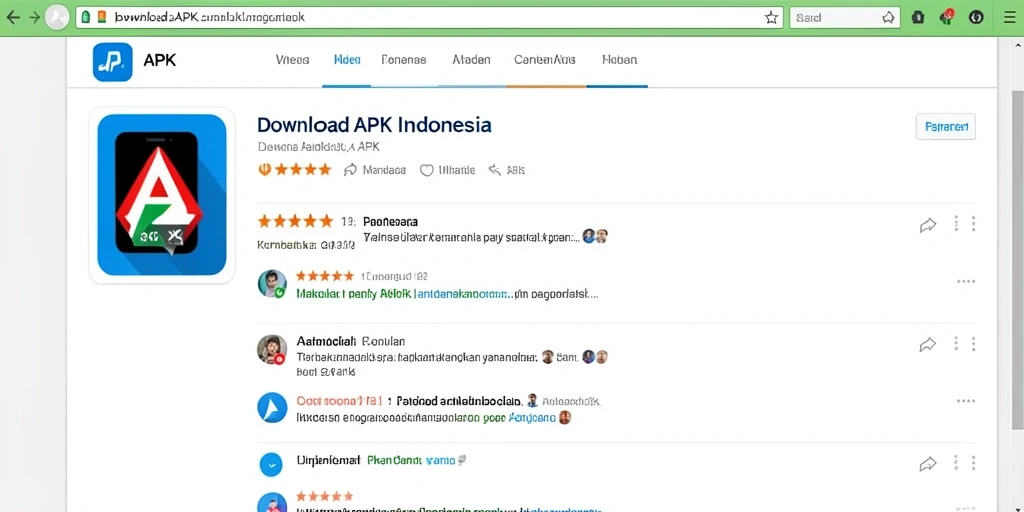Image resolution: width=1024 pixels, height=512 pixels.
Task: Click the APK site name text
Action: coord(159,61)
